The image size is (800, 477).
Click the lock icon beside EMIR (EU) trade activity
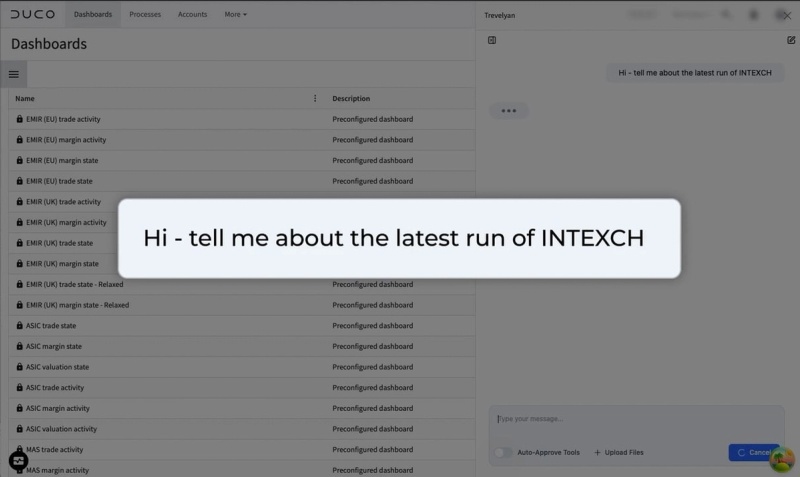tap(19, 119)
